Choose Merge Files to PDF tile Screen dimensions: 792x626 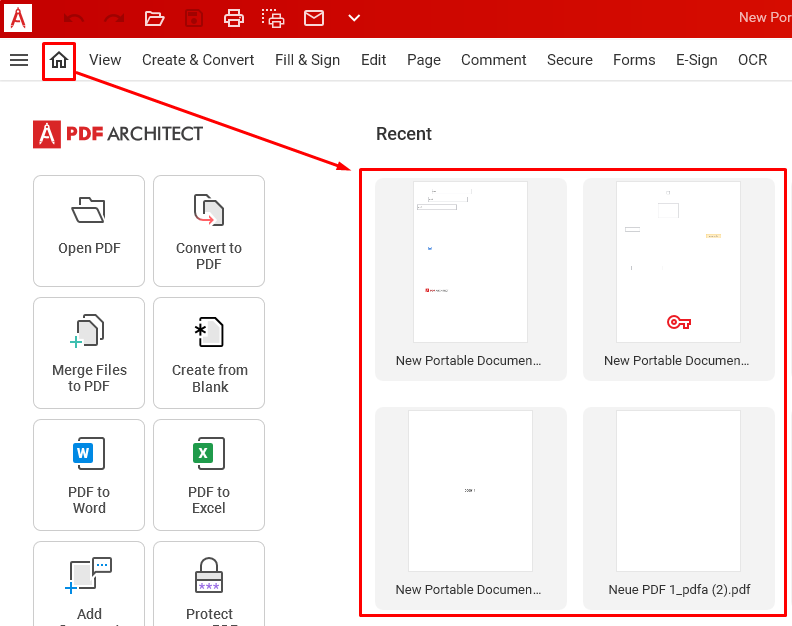click(89, 353)
